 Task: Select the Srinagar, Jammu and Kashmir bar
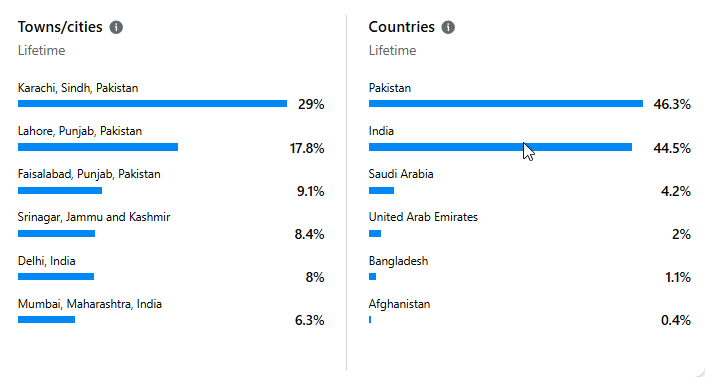(x=56, y=233)
